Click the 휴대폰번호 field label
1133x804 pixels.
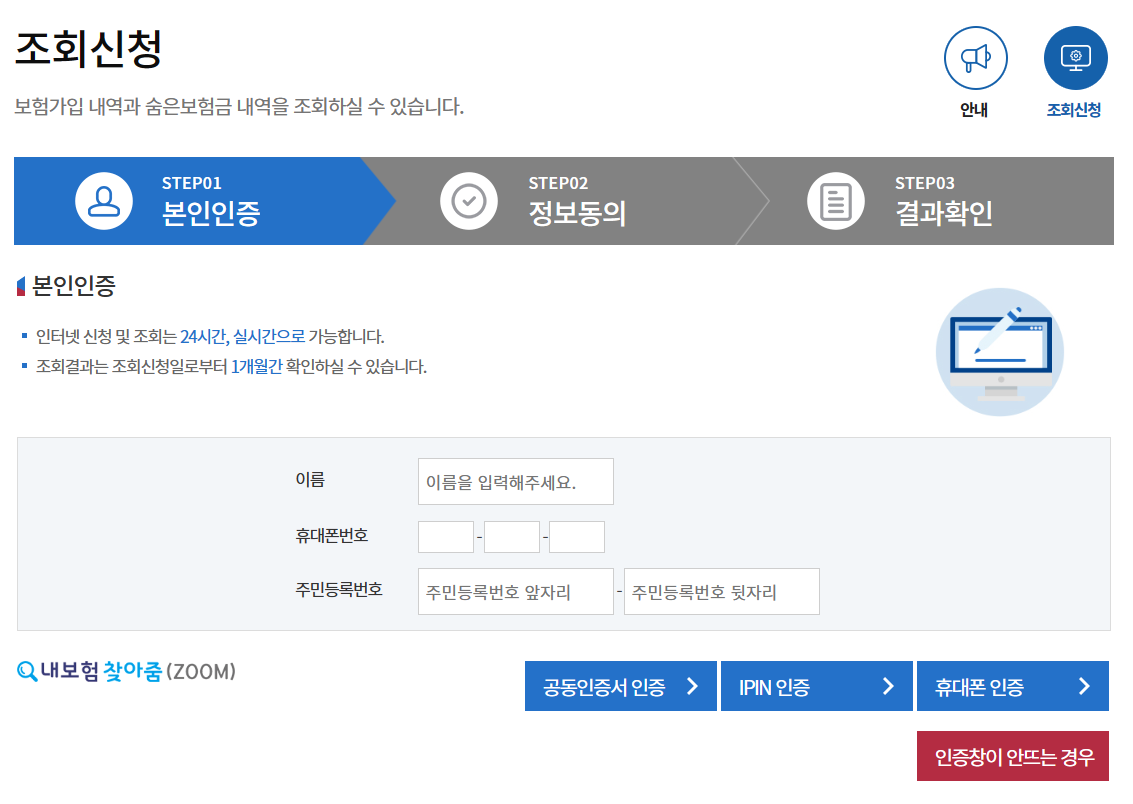click(332, 535)
